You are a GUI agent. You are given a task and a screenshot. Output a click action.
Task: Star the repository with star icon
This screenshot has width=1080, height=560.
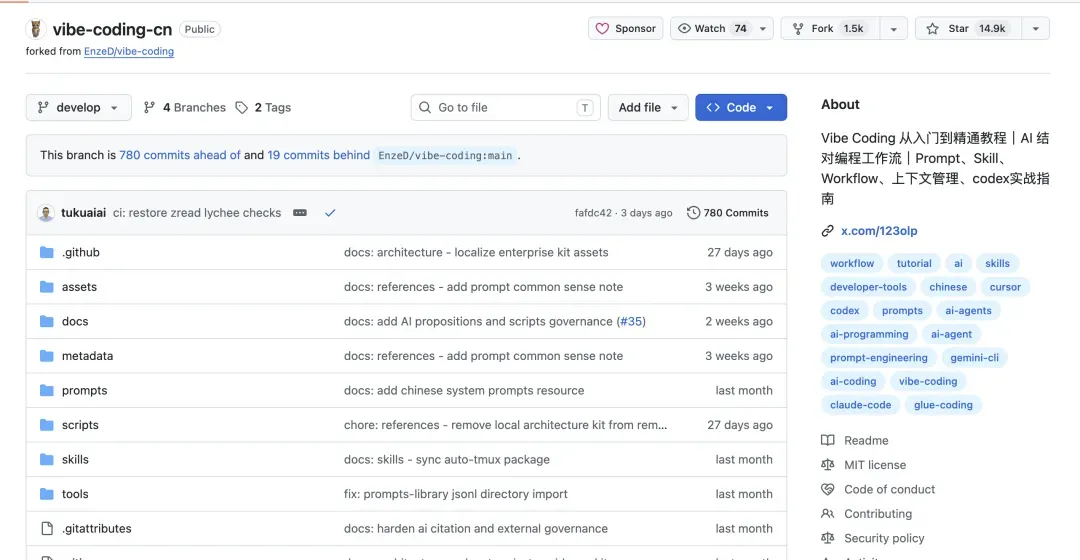pyautogui.click(x=933, y=28)
